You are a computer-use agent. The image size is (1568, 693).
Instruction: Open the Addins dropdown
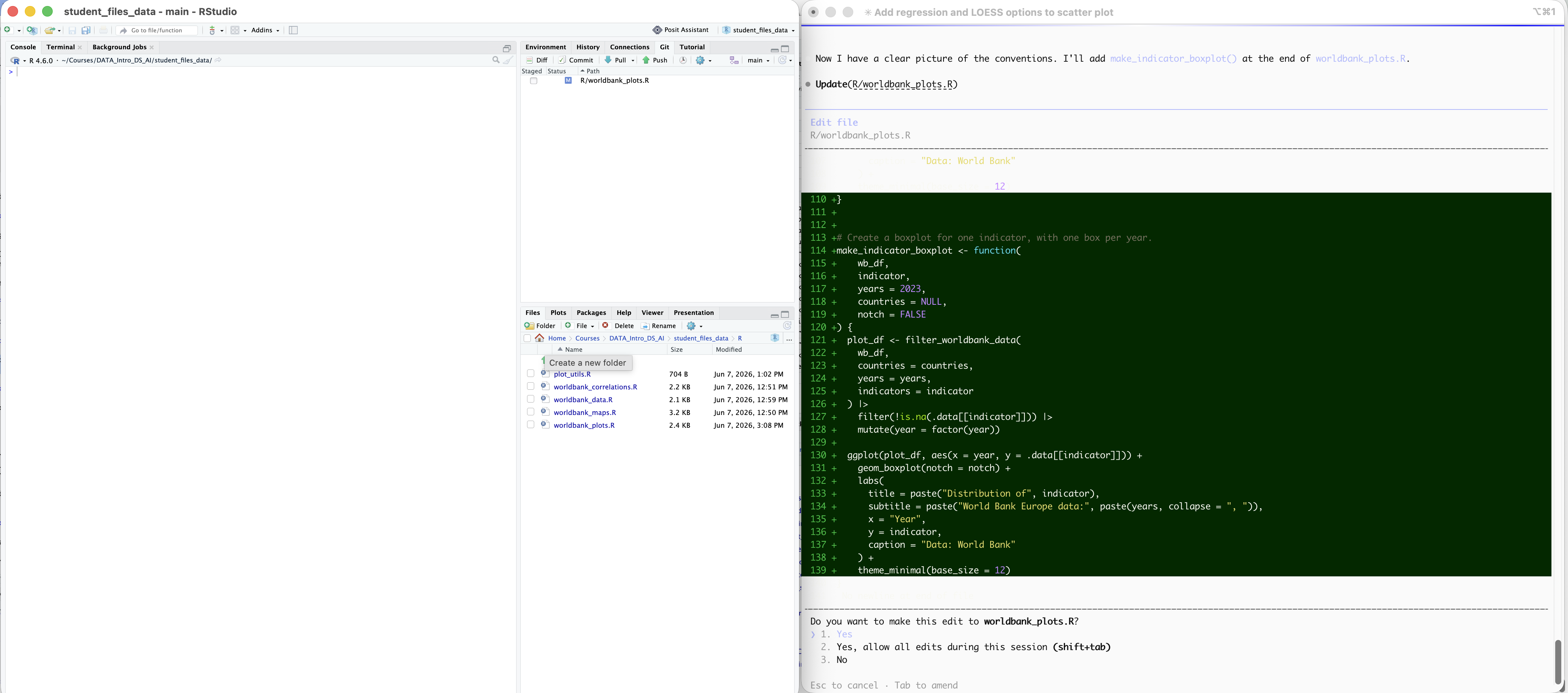265,30
